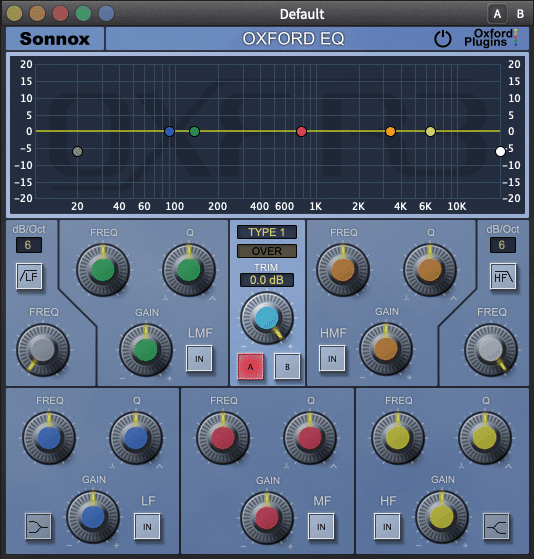Click the yellow HF Q knob
The height and width of the screenshot is (559, 534).
click(485, 438)
